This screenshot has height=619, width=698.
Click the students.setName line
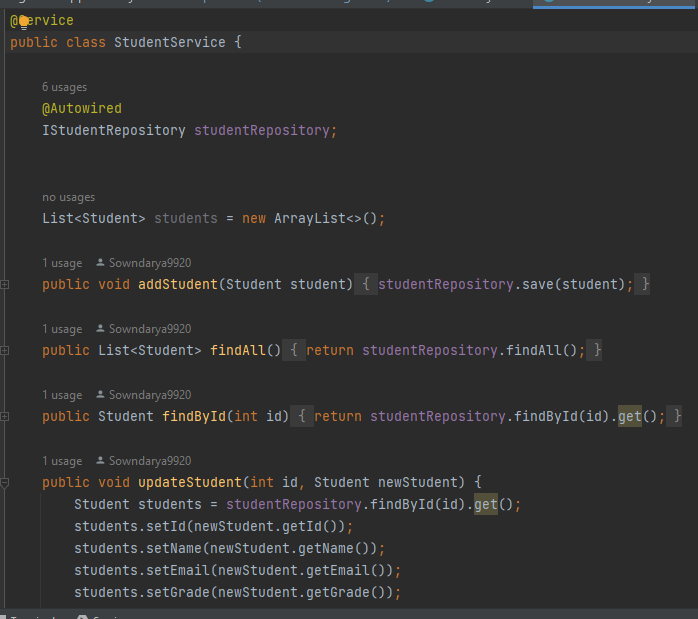click(x=229, y=548)
